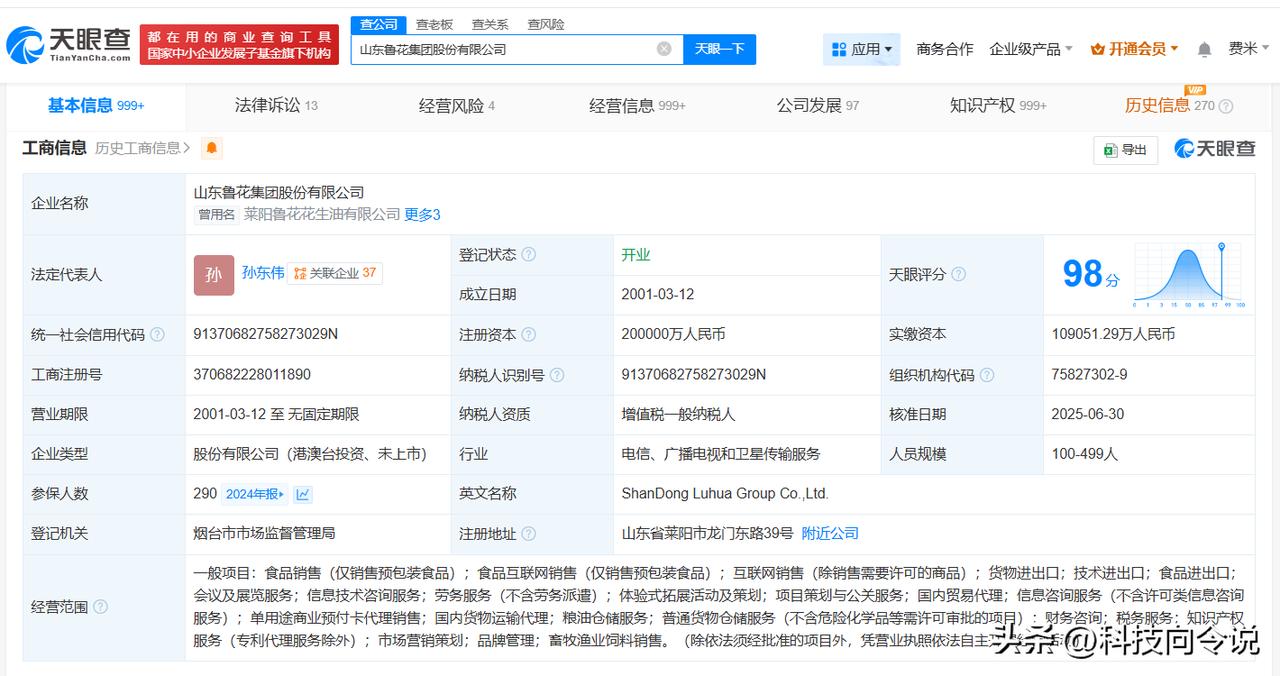
Task: Click the 增值税一般纳税人 taxpayer qualification
Action: tap(678, 414)
